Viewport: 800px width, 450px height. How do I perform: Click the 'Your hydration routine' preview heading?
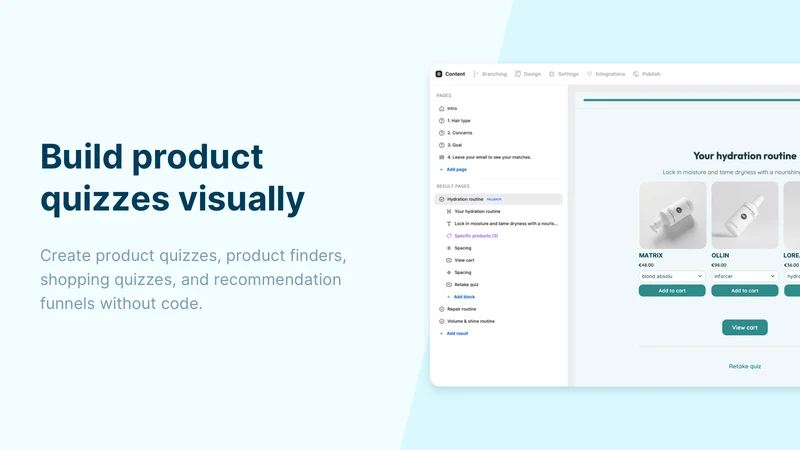[744, 156]
